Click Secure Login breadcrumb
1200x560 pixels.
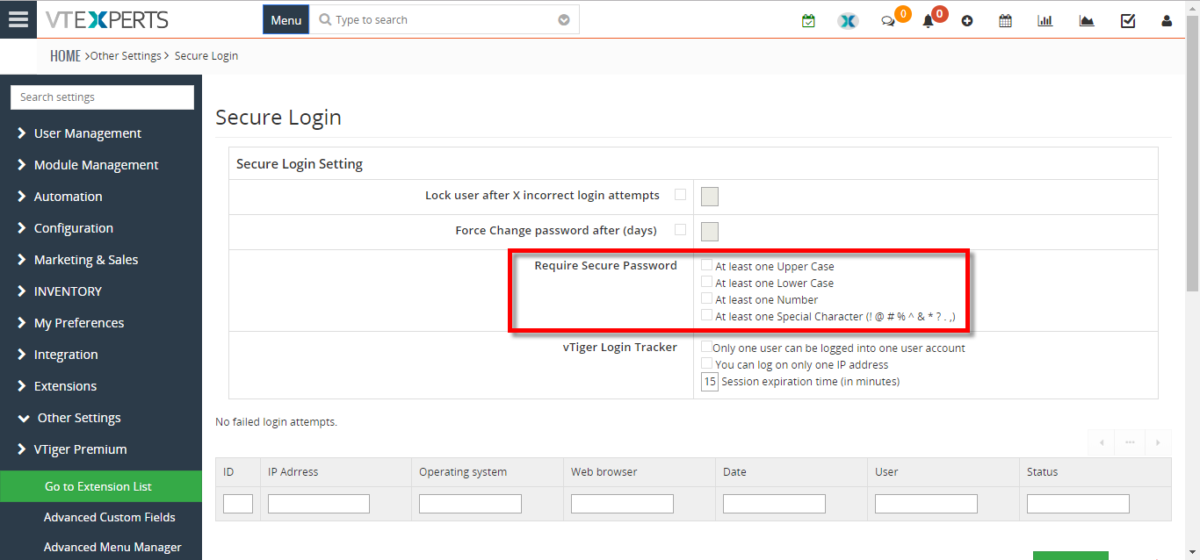206,56
